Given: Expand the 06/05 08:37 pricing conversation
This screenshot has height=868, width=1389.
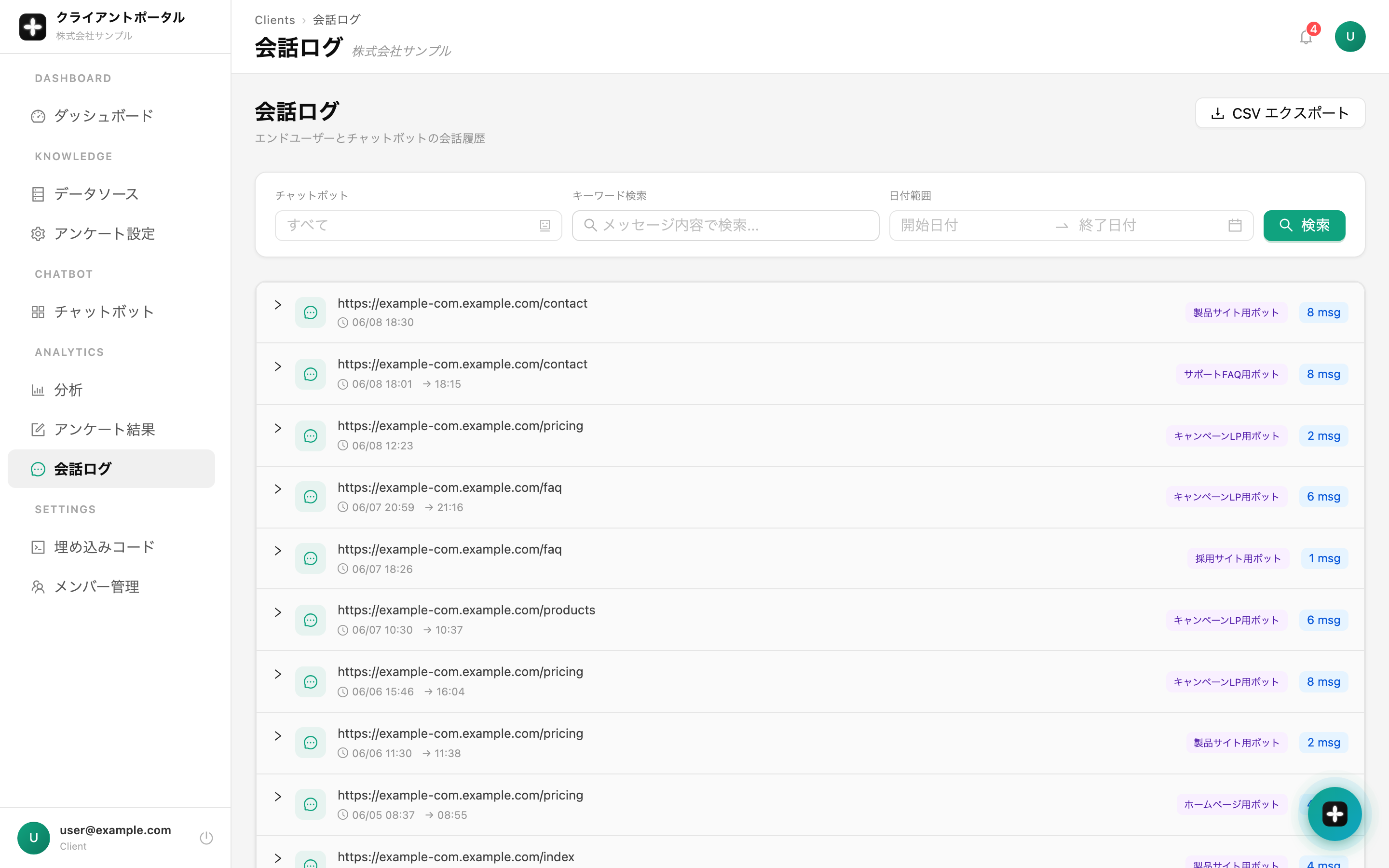Looking at the screenshot, I should [x=278, y=797].
